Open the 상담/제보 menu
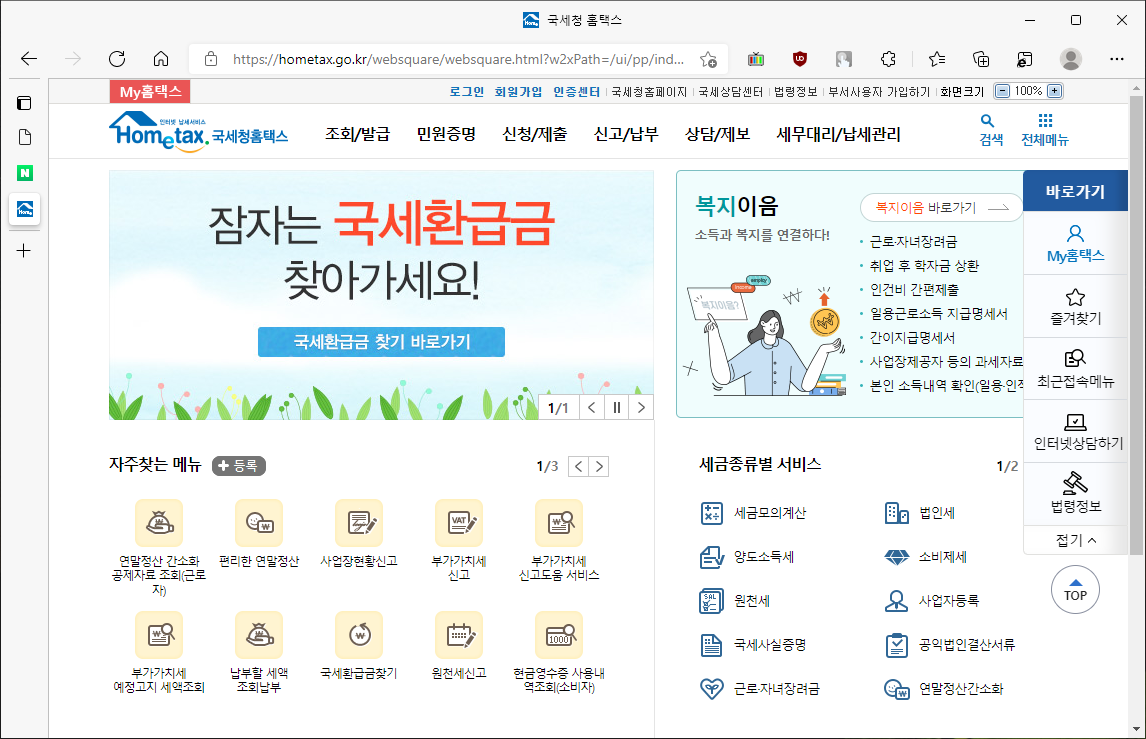This screenshot has width=1146, height=739. [x=717, y=134]
